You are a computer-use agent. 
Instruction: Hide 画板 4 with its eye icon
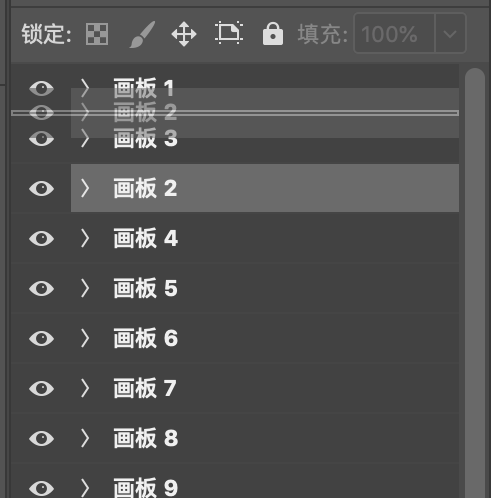tap(41, 238)
